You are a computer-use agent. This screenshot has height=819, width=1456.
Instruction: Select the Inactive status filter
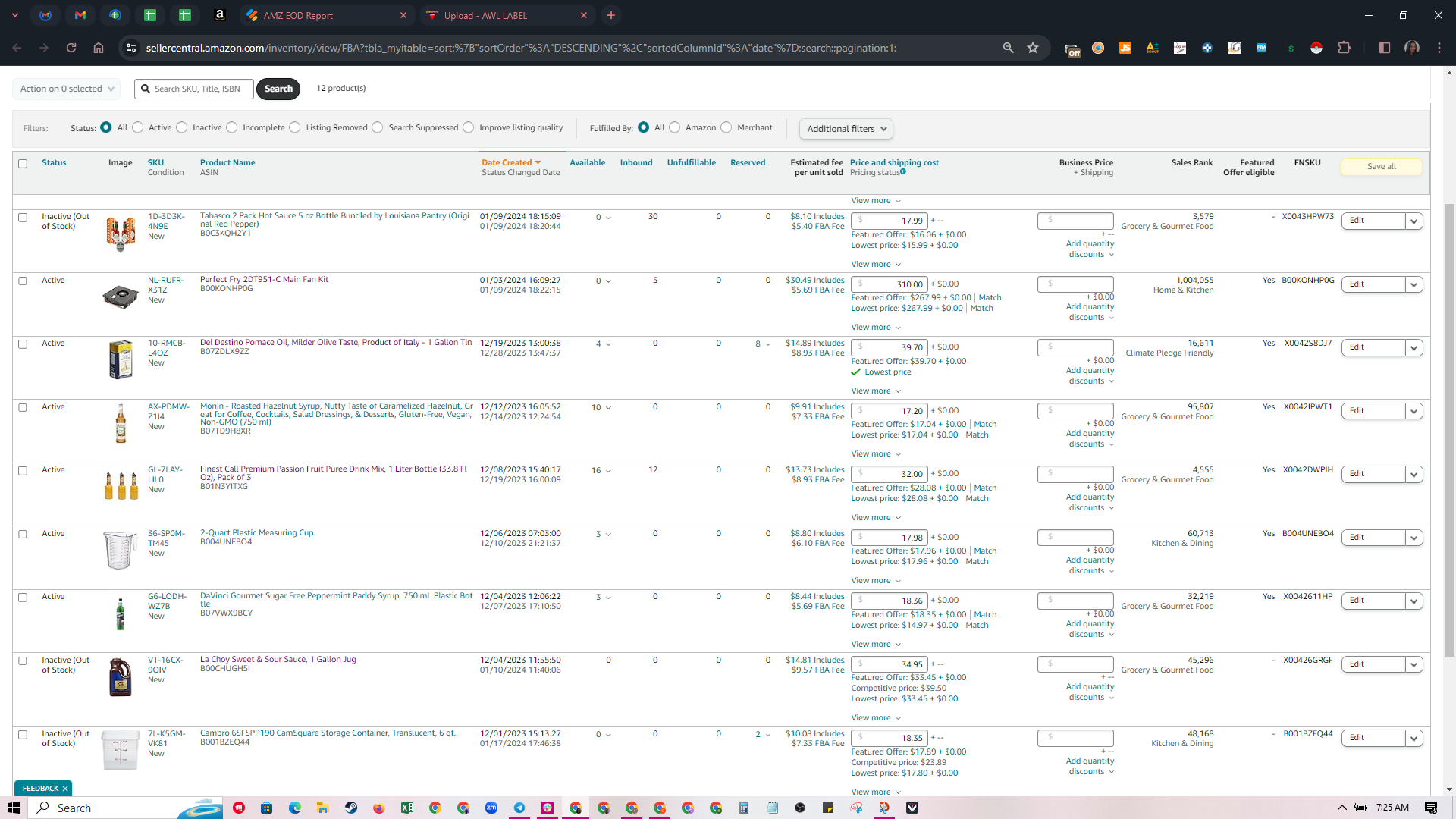point(182,127)
